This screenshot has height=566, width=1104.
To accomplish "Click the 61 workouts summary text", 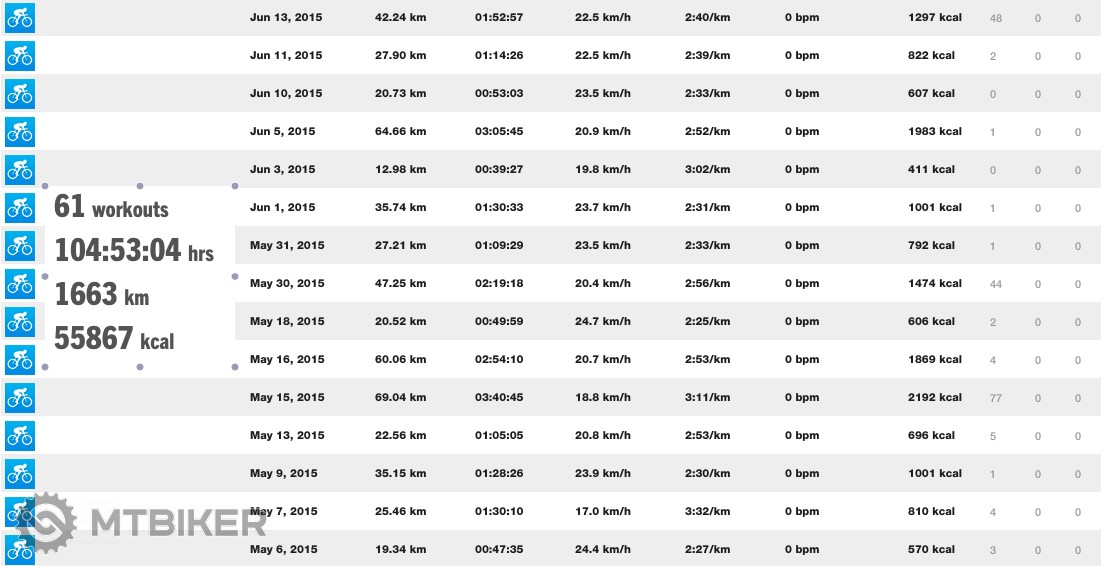I will pos(111,207).
